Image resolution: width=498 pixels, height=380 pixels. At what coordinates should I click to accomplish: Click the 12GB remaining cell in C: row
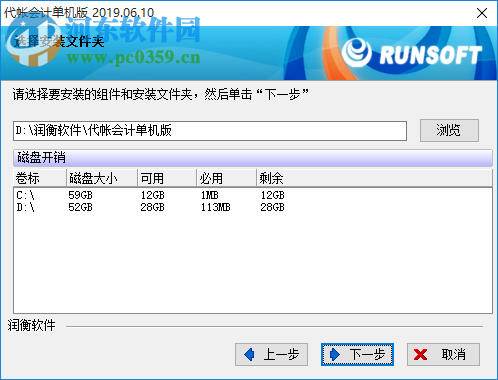[x=272, y=195]
